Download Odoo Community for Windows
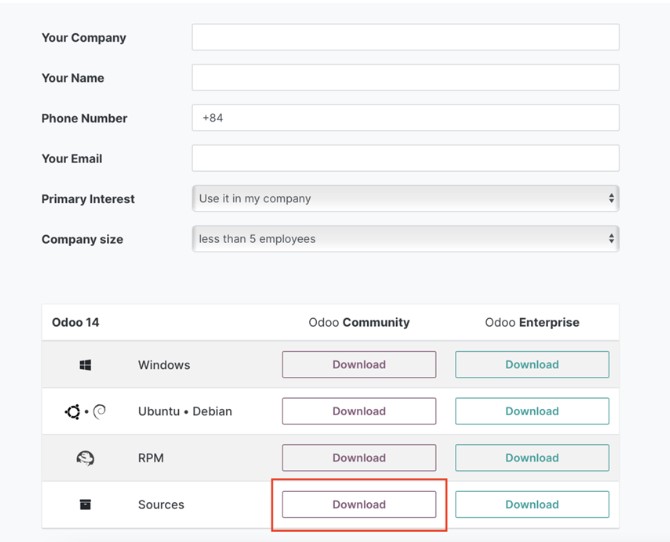 [x=359, y=365]
